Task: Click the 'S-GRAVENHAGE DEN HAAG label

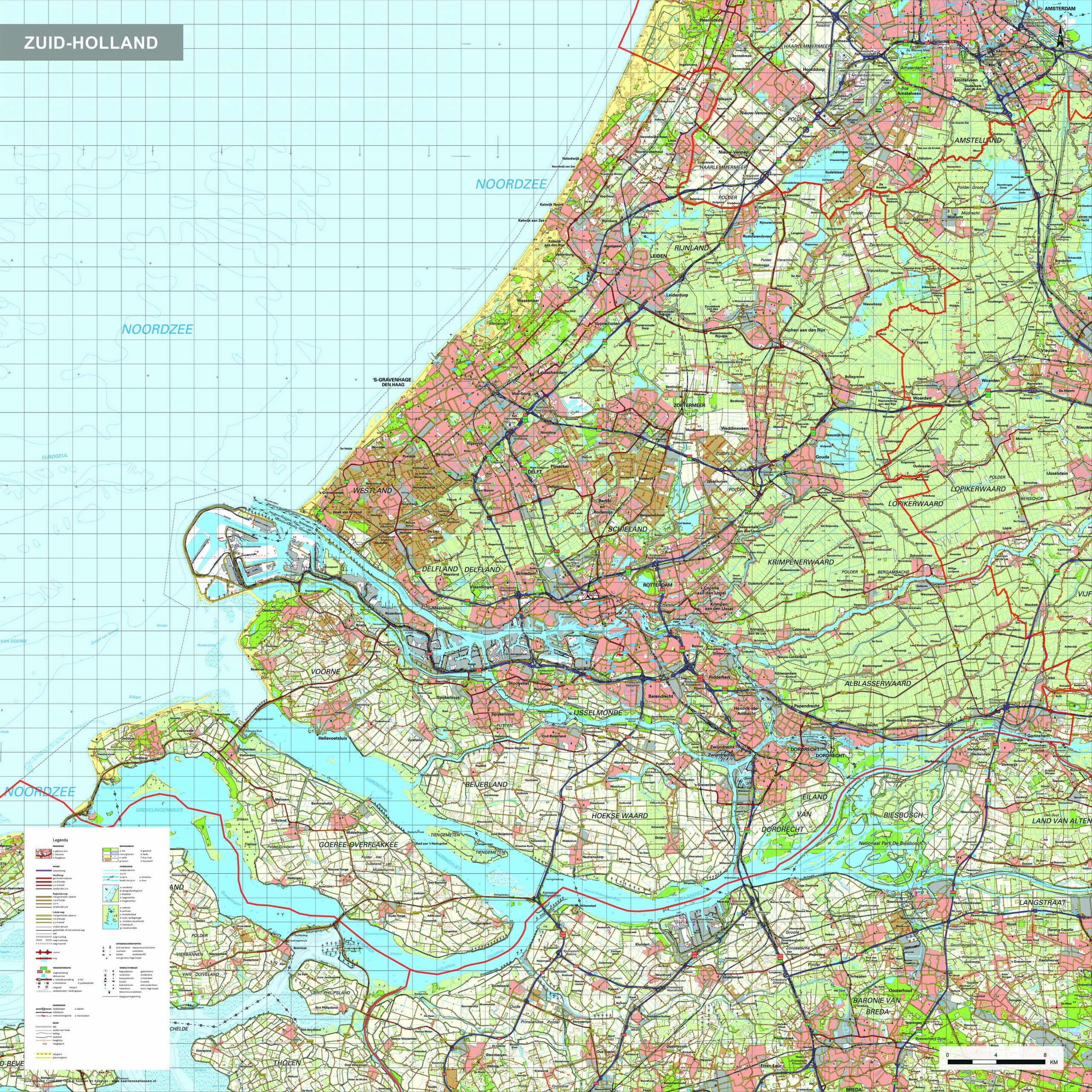Action: pyautogui.click(x=392, y=382)
